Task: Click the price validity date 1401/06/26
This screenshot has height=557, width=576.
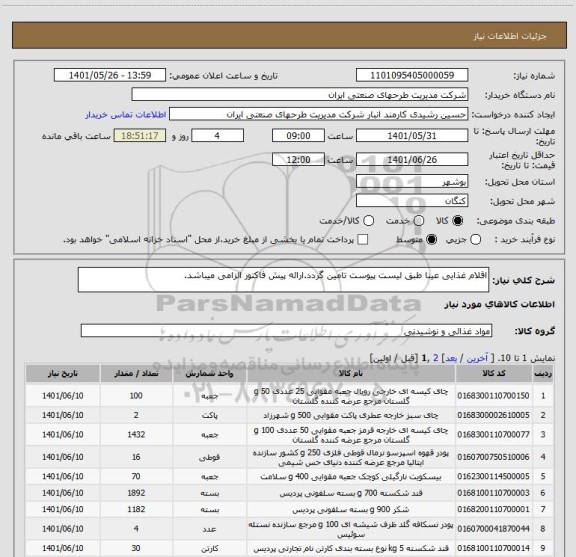Action: 412,159
